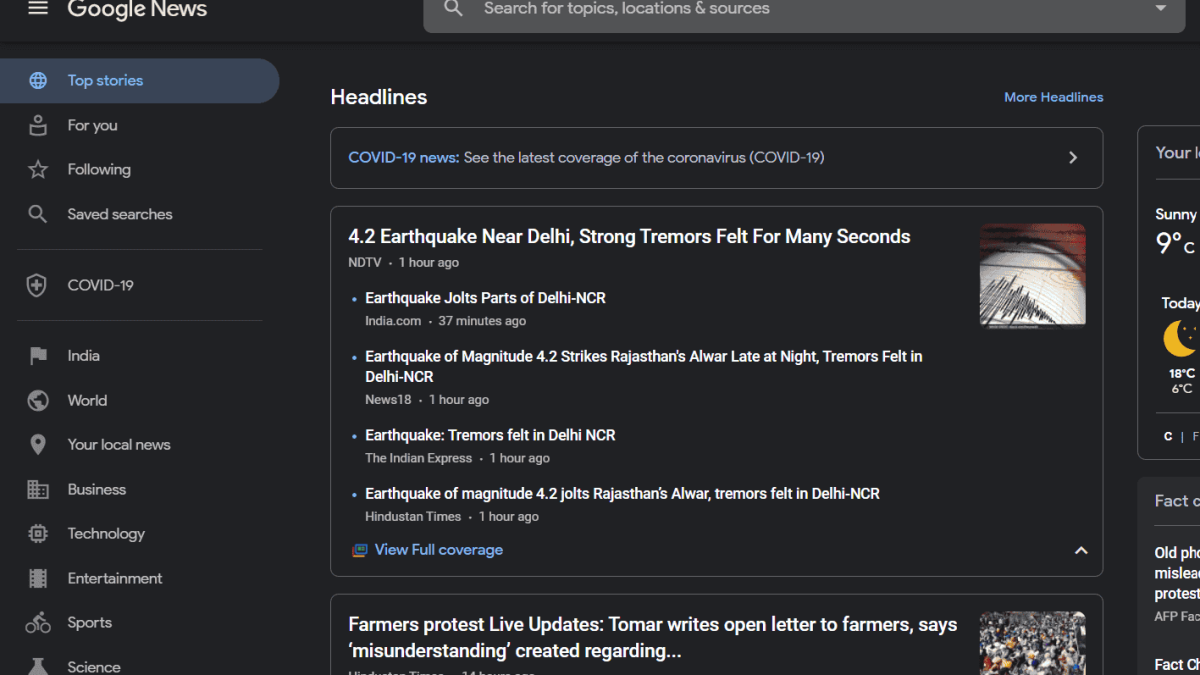
Task: Click the Entertainment film icon
Action: tap(38, 578)
